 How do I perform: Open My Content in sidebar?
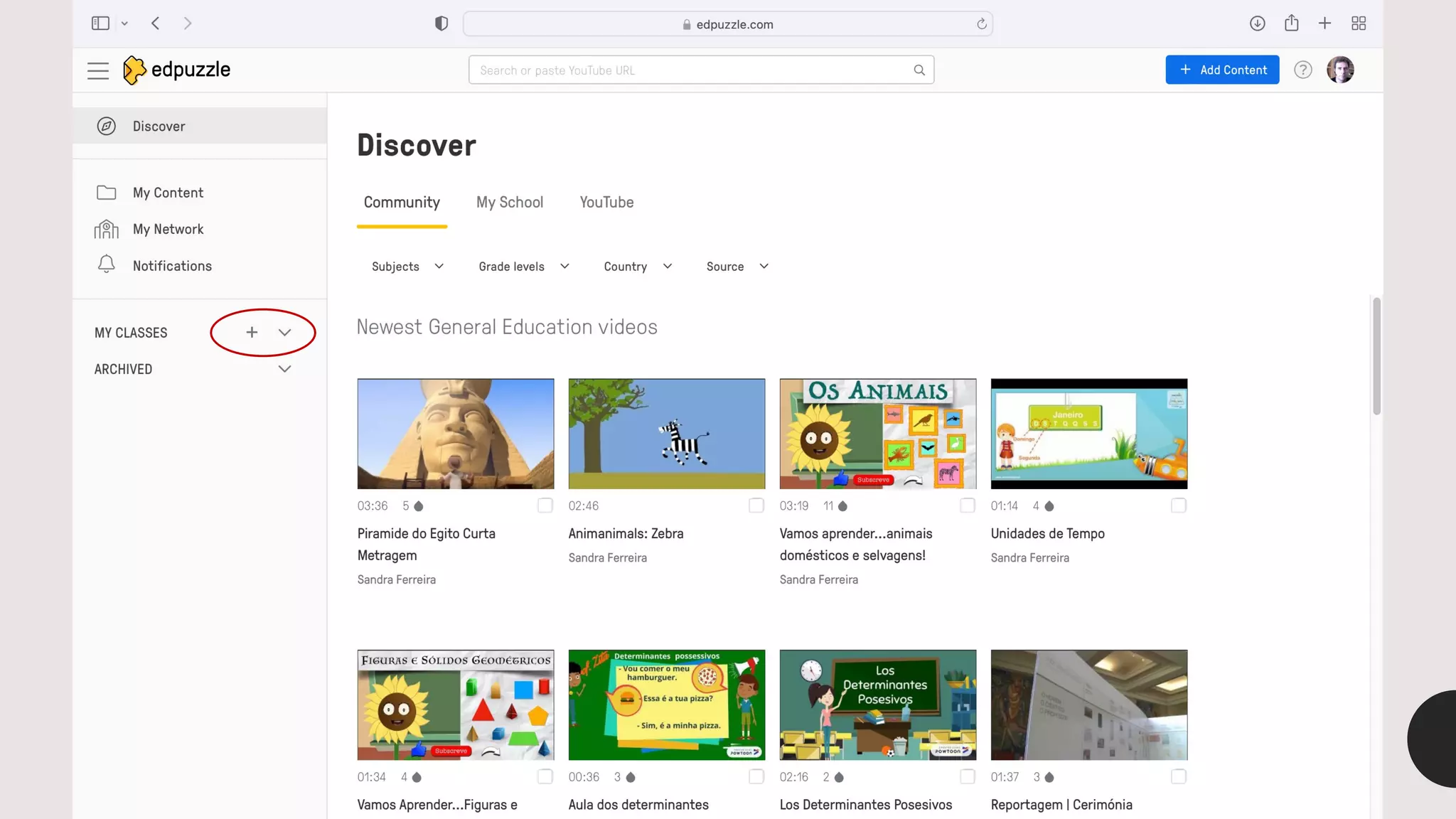tap(168, 193)
